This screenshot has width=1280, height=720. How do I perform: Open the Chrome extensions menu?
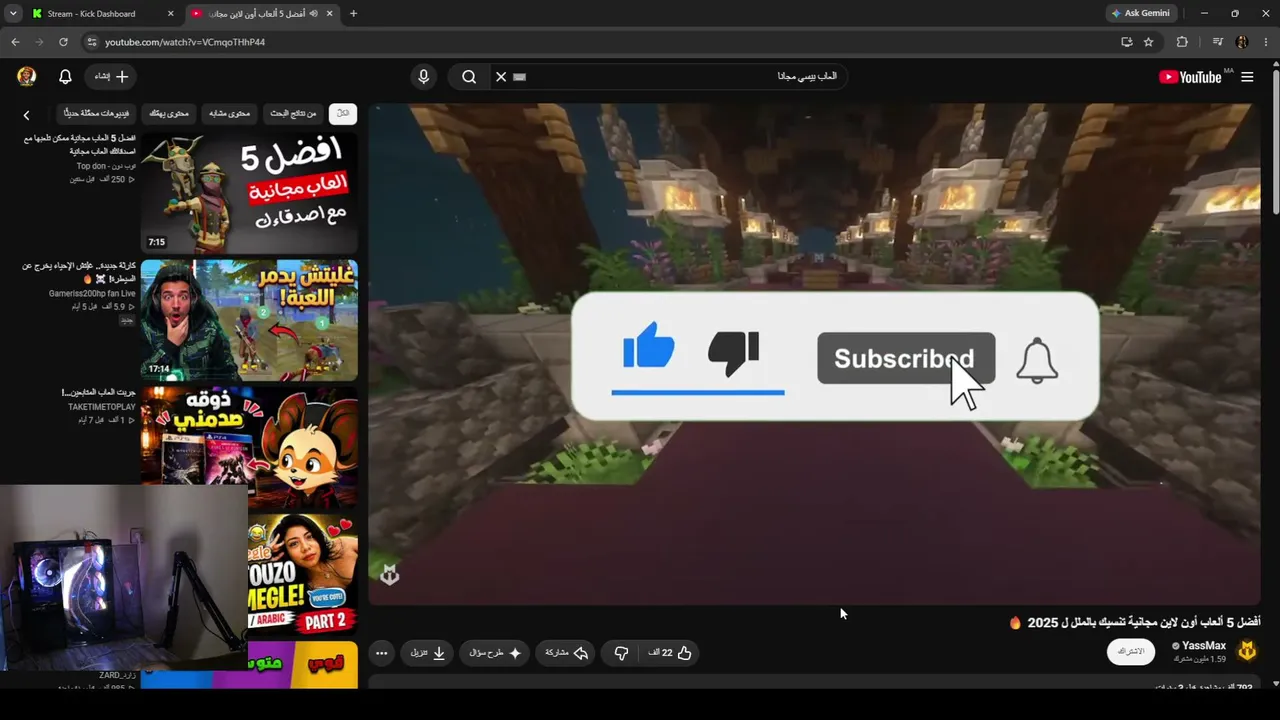pyautogui.click(x=1182, y=42)
